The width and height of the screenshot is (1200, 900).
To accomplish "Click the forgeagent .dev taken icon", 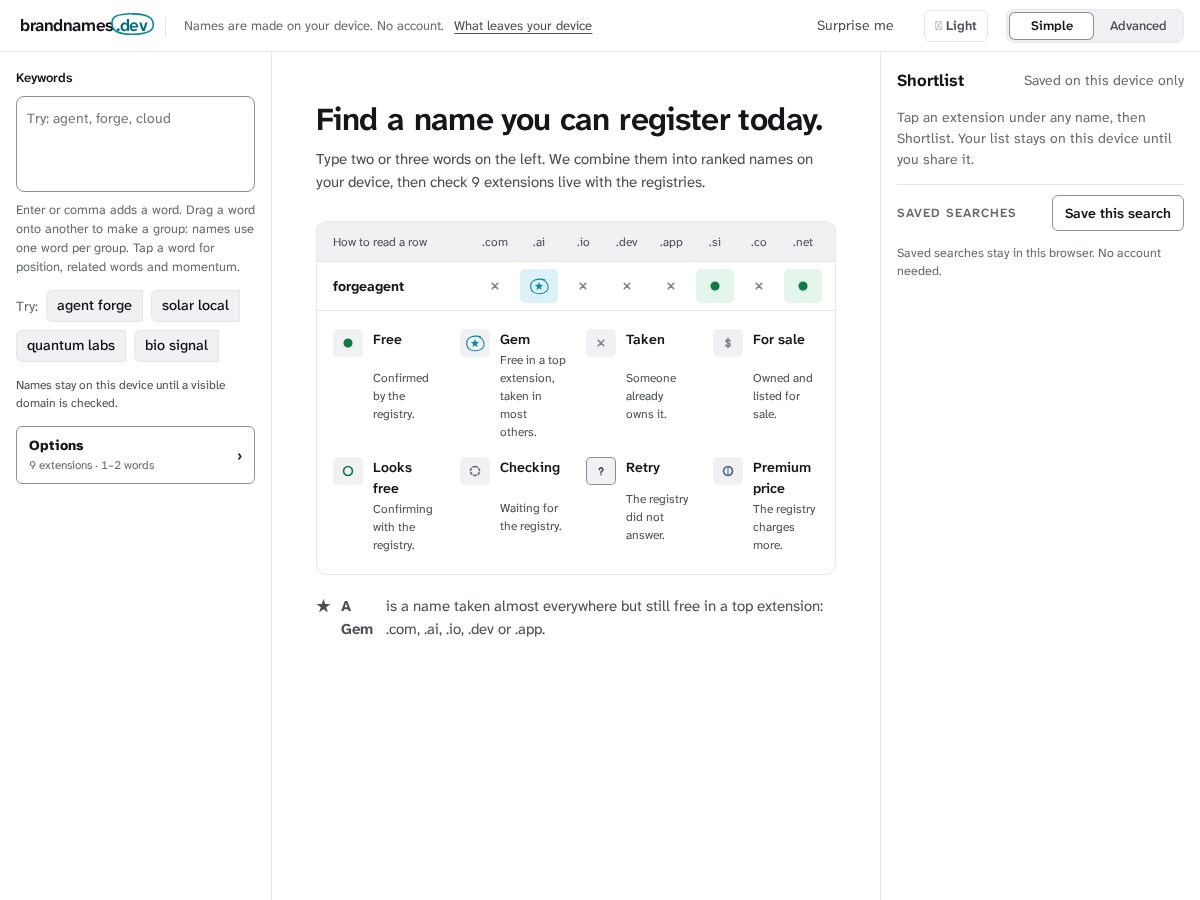I will pyautogui.click(x=627, y=286).
